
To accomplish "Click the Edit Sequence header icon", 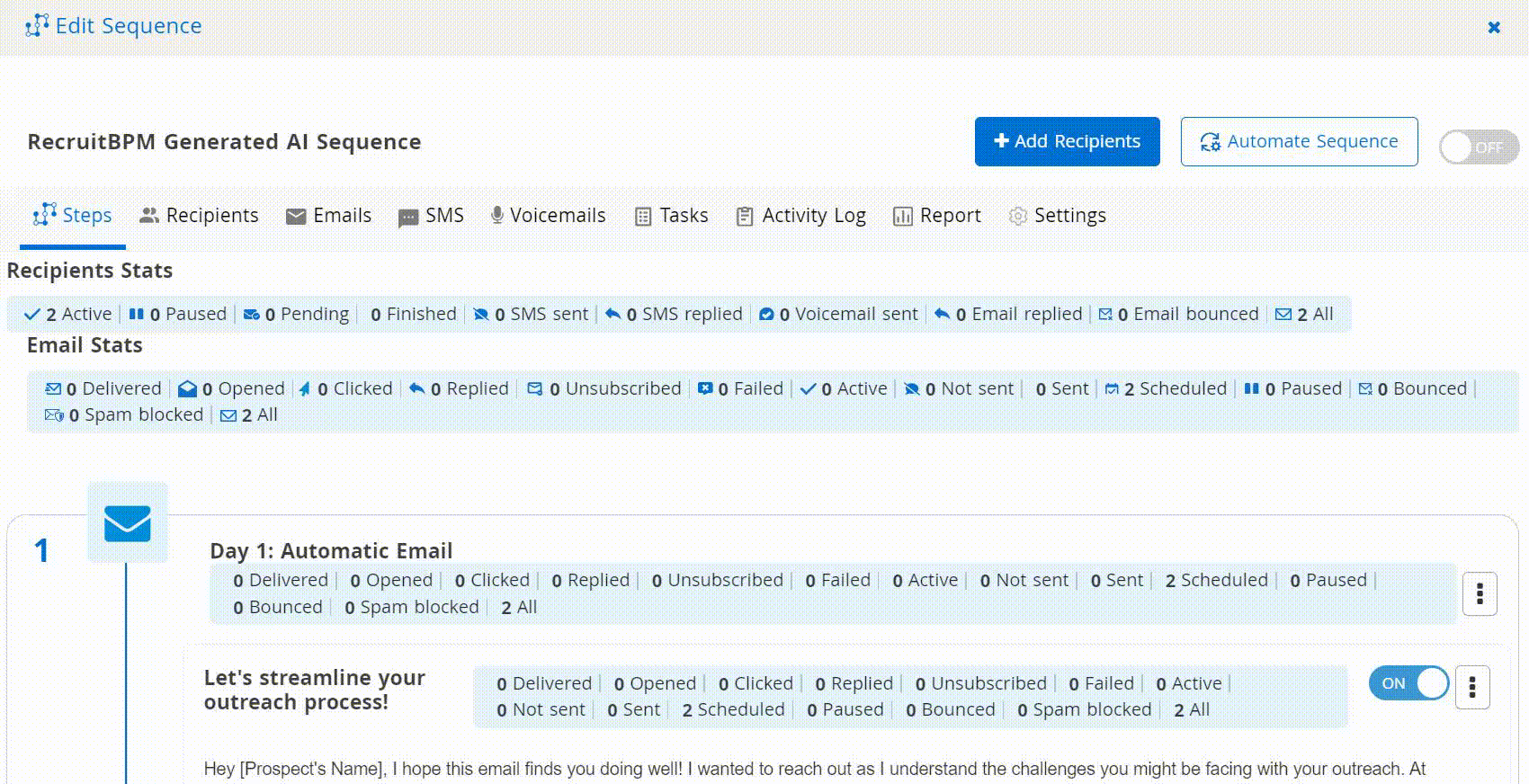I will (x=37, y=26).
